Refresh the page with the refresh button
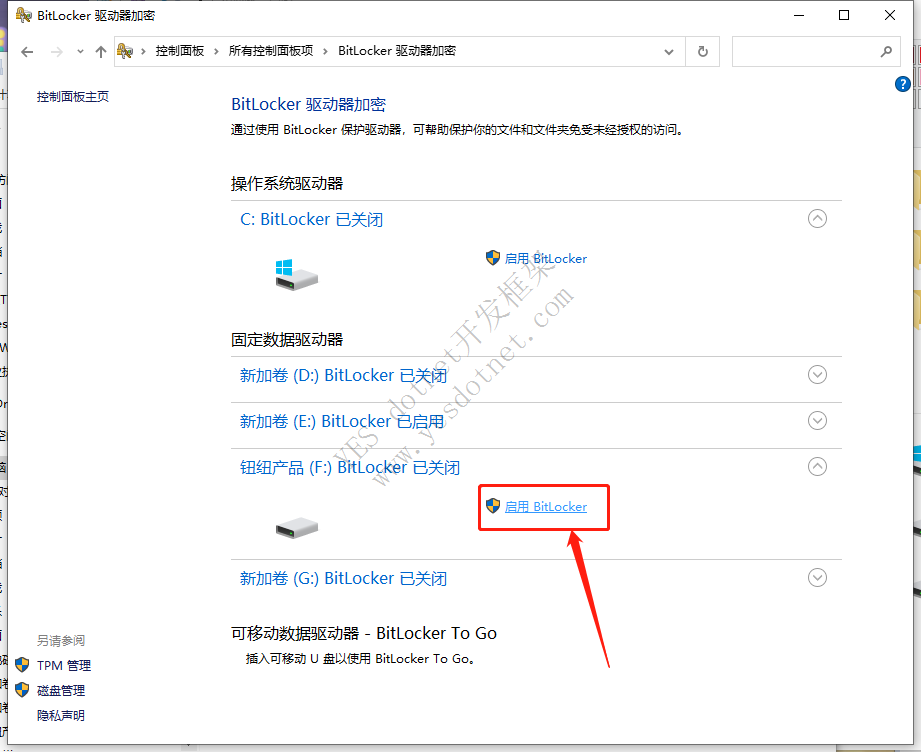921x752 pixels. click(702, 52)
